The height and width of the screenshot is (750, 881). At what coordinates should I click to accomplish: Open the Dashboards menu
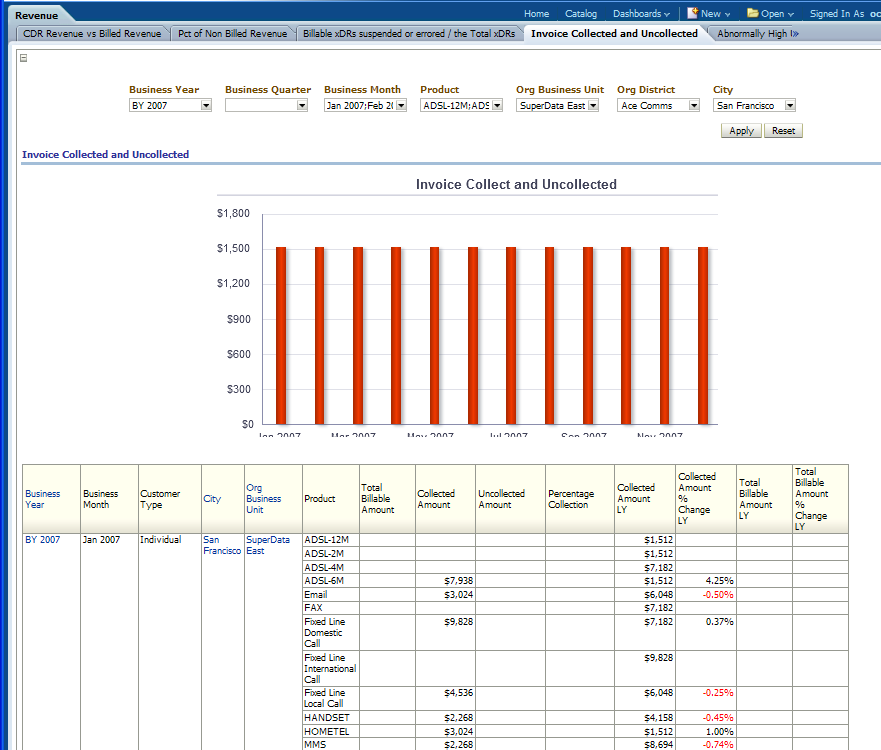click(641, 14)
